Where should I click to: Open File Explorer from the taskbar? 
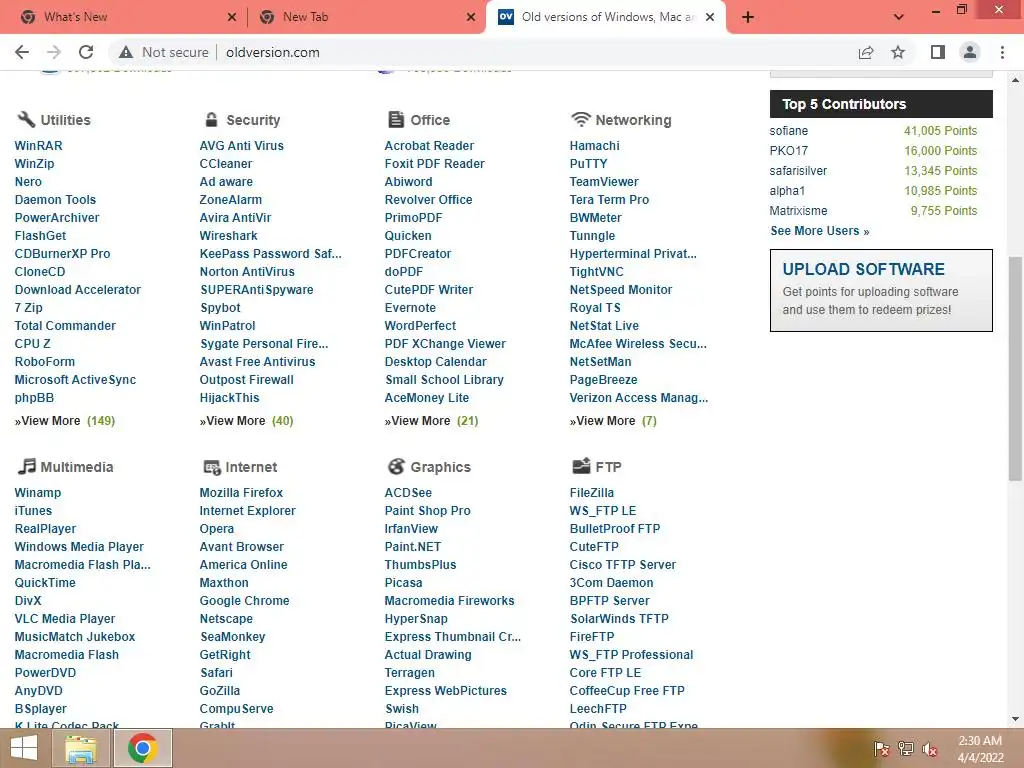tap(80, 748)
